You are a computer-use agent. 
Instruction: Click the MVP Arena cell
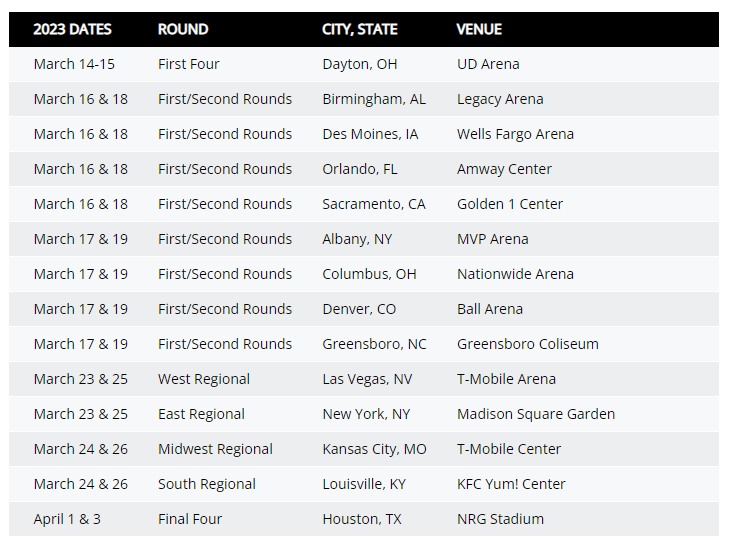(x=492, y=239)
